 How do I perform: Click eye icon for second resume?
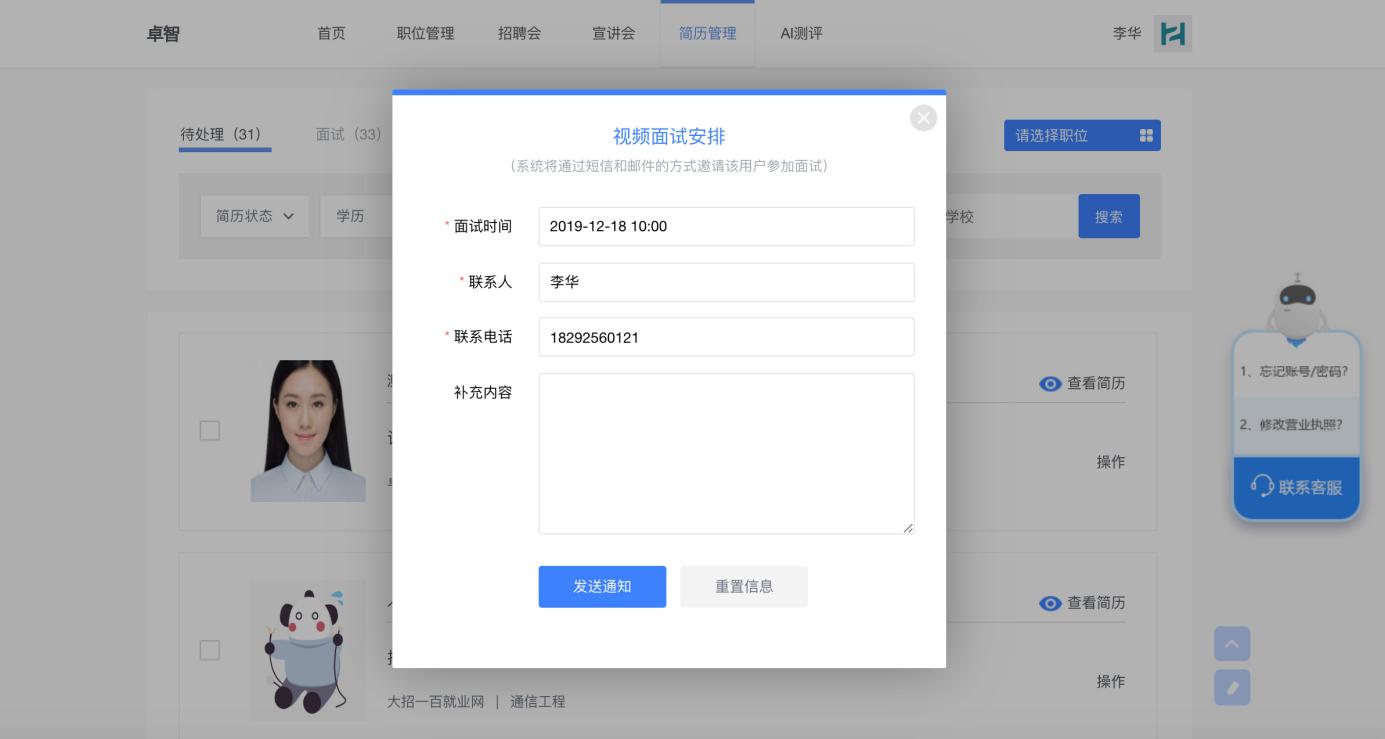[1049, 603]
